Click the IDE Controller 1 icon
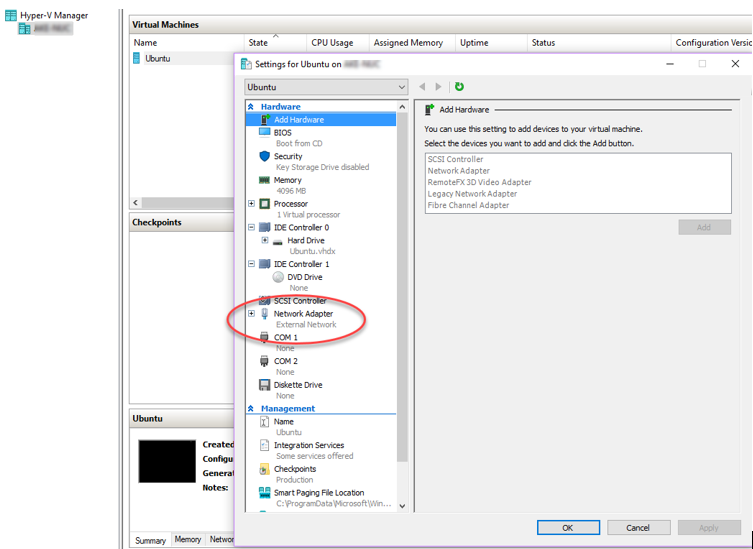 [x=265, y=264]
